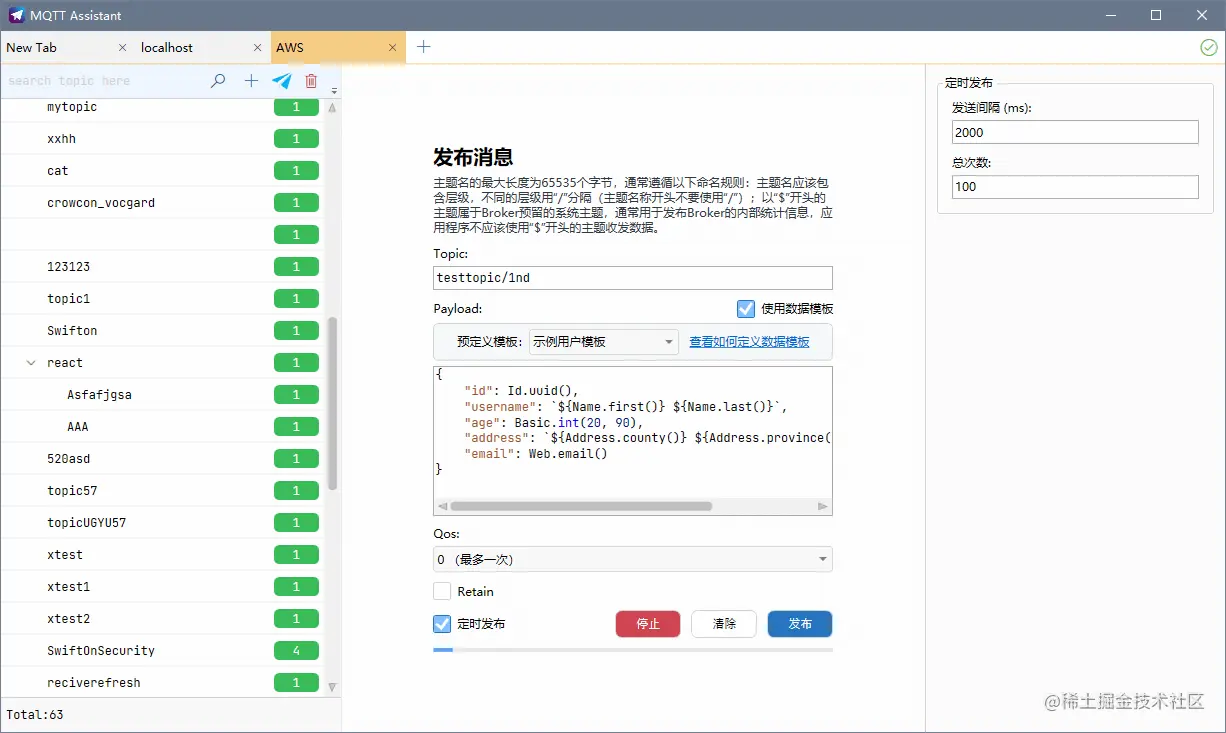Click the message count badge of SwiftOnSecurity

tap(296, 651)
